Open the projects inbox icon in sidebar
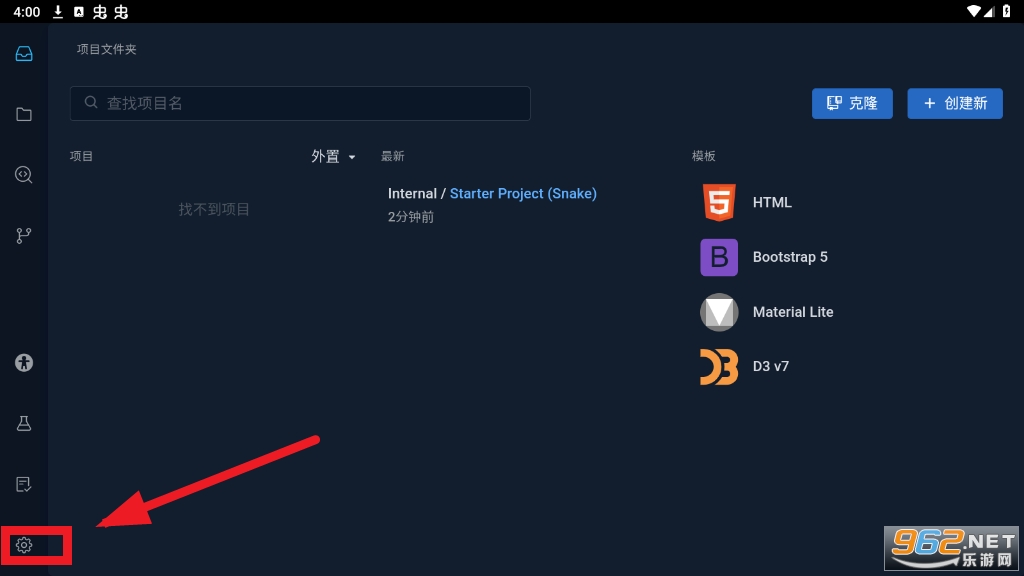This screenshot has height=576, width=1024. [24, 54]
